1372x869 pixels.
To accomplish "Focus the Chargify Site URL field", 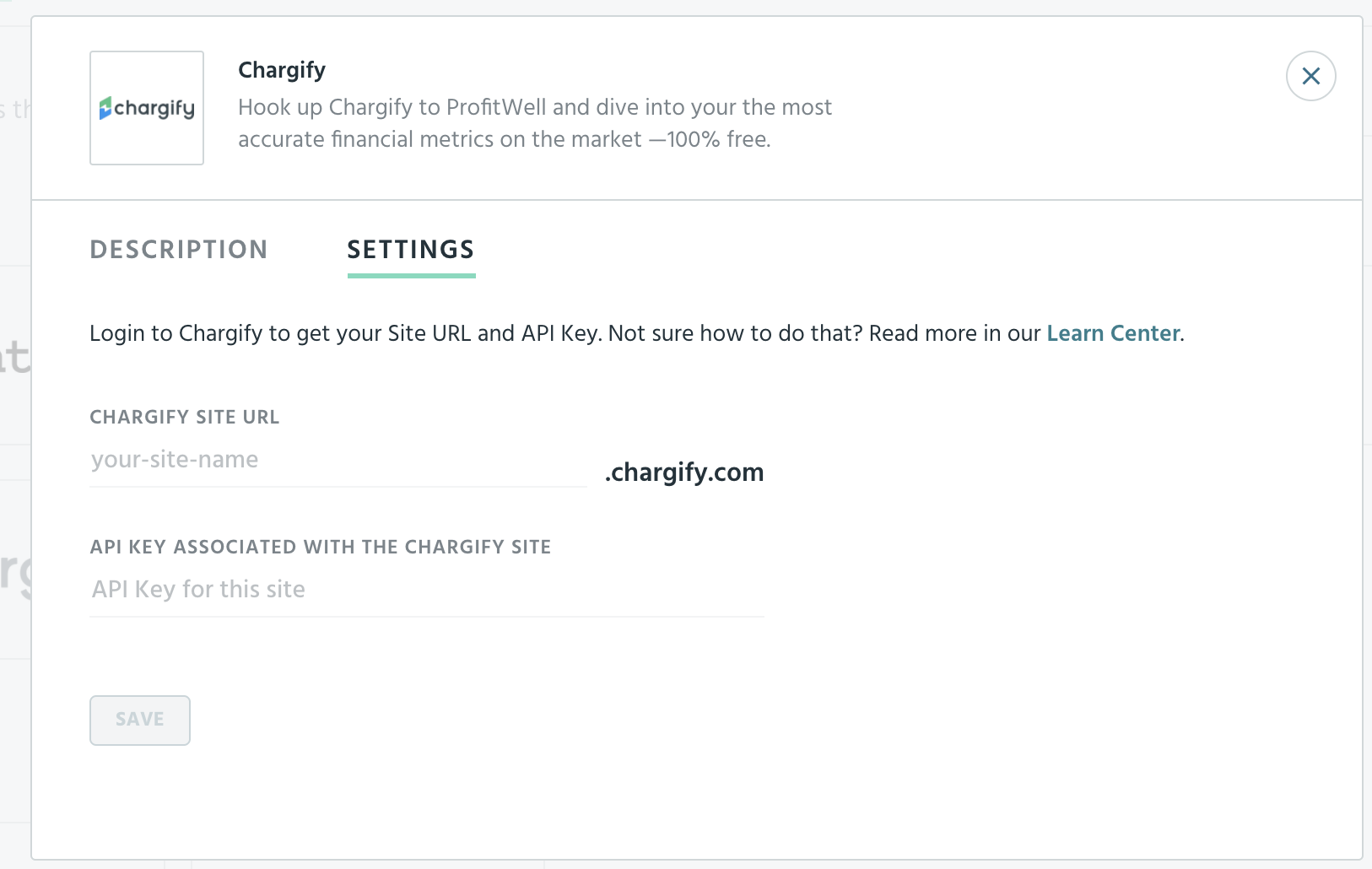I will (x=338, y=460).
